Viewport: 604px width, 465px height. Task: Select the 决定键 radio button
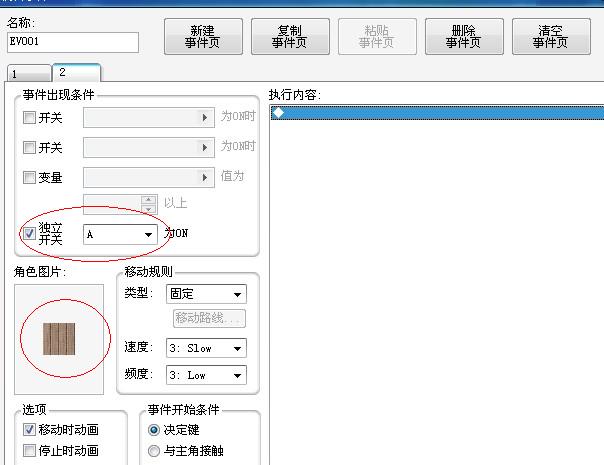click(x=154, y=430)
